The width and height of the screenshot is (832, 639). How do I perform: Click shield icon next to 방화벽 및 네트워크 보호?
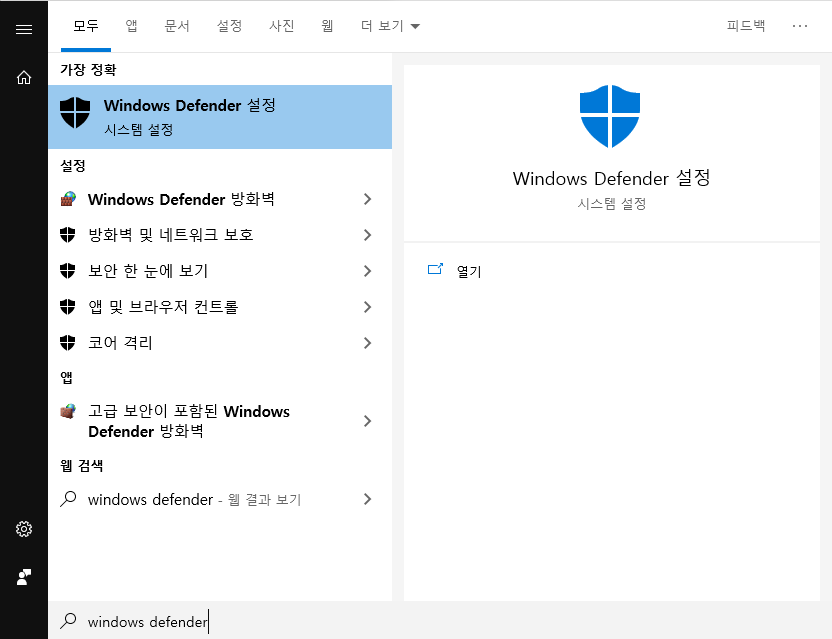pyautogui.click(x=67, y=235)
